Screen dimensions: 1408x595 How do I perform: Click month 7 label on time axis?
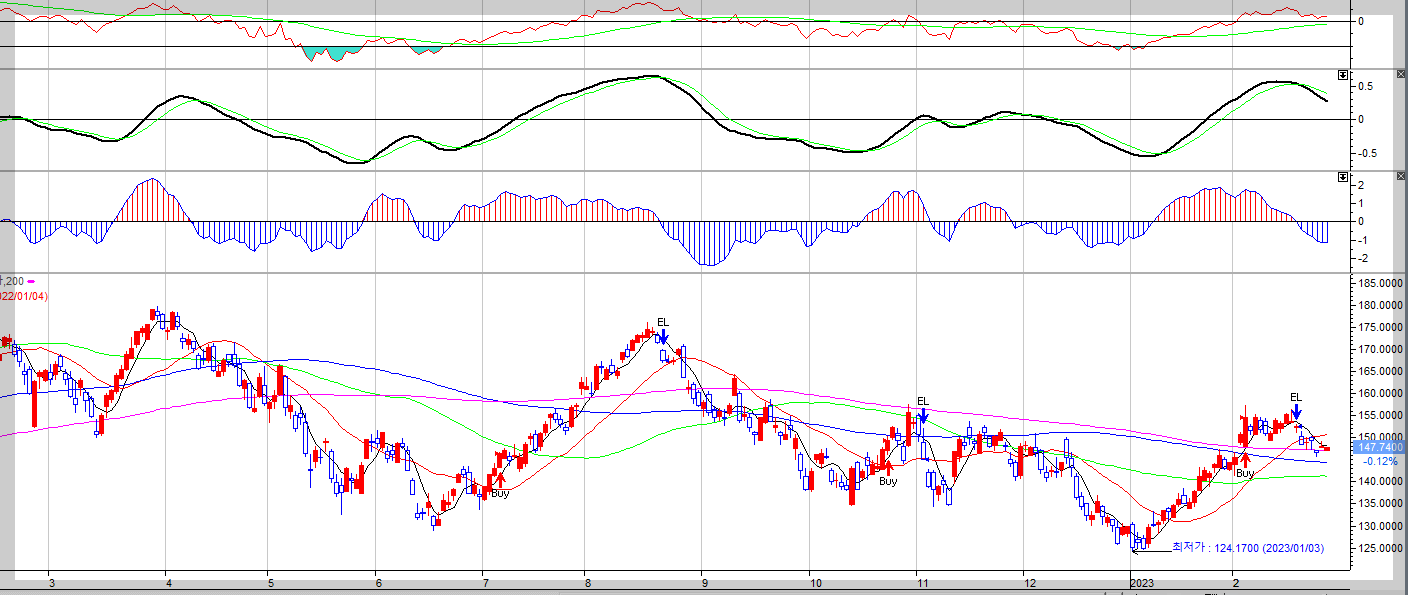[x=484, y=582]
